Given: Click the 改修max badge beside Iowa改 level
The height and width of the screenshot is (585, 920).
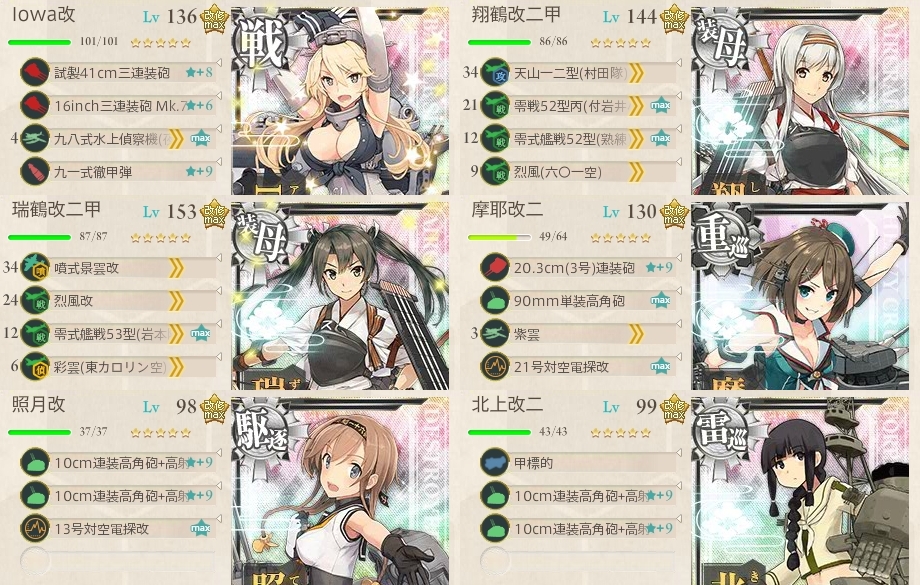Looking at the screenshot, I should click(x=214, y=20).
